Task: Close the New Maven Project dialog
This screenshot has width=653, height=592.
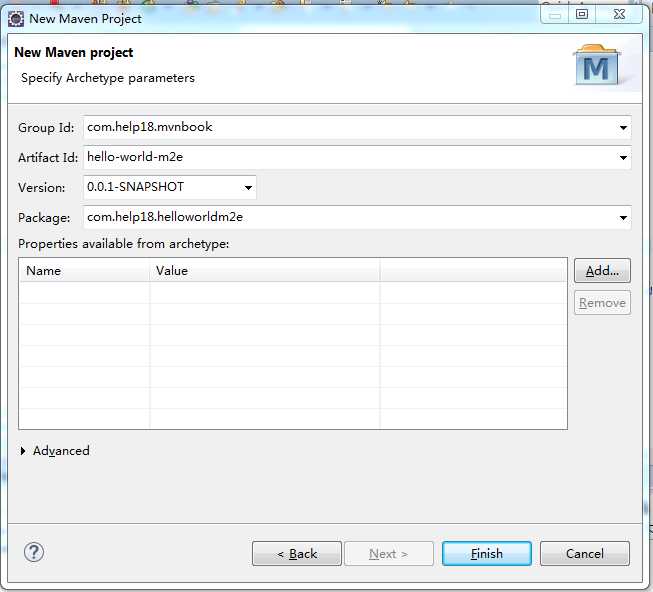Action: point(619,15)
